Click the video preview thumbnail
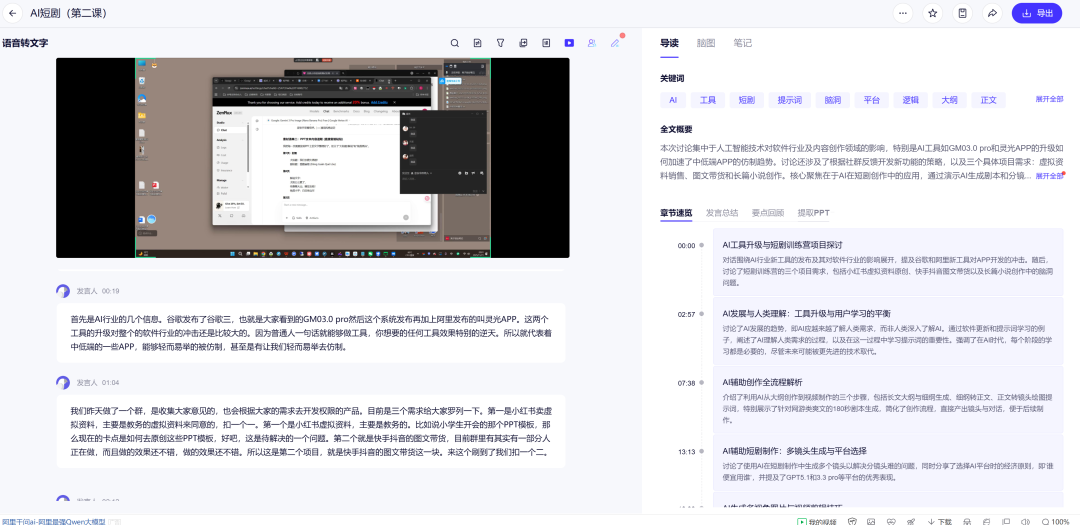 click(x=313, y=158)
